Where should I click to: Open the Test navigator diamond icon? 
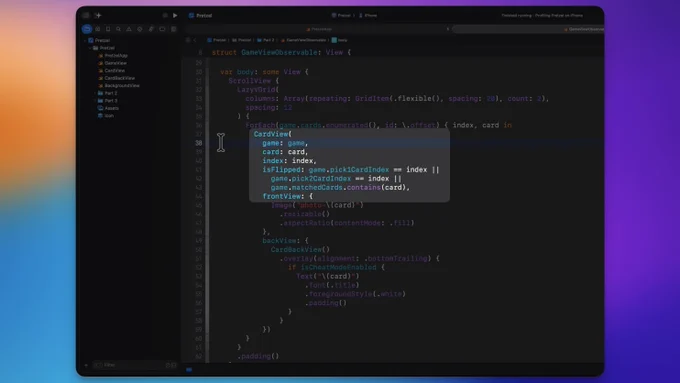point(140,29)
